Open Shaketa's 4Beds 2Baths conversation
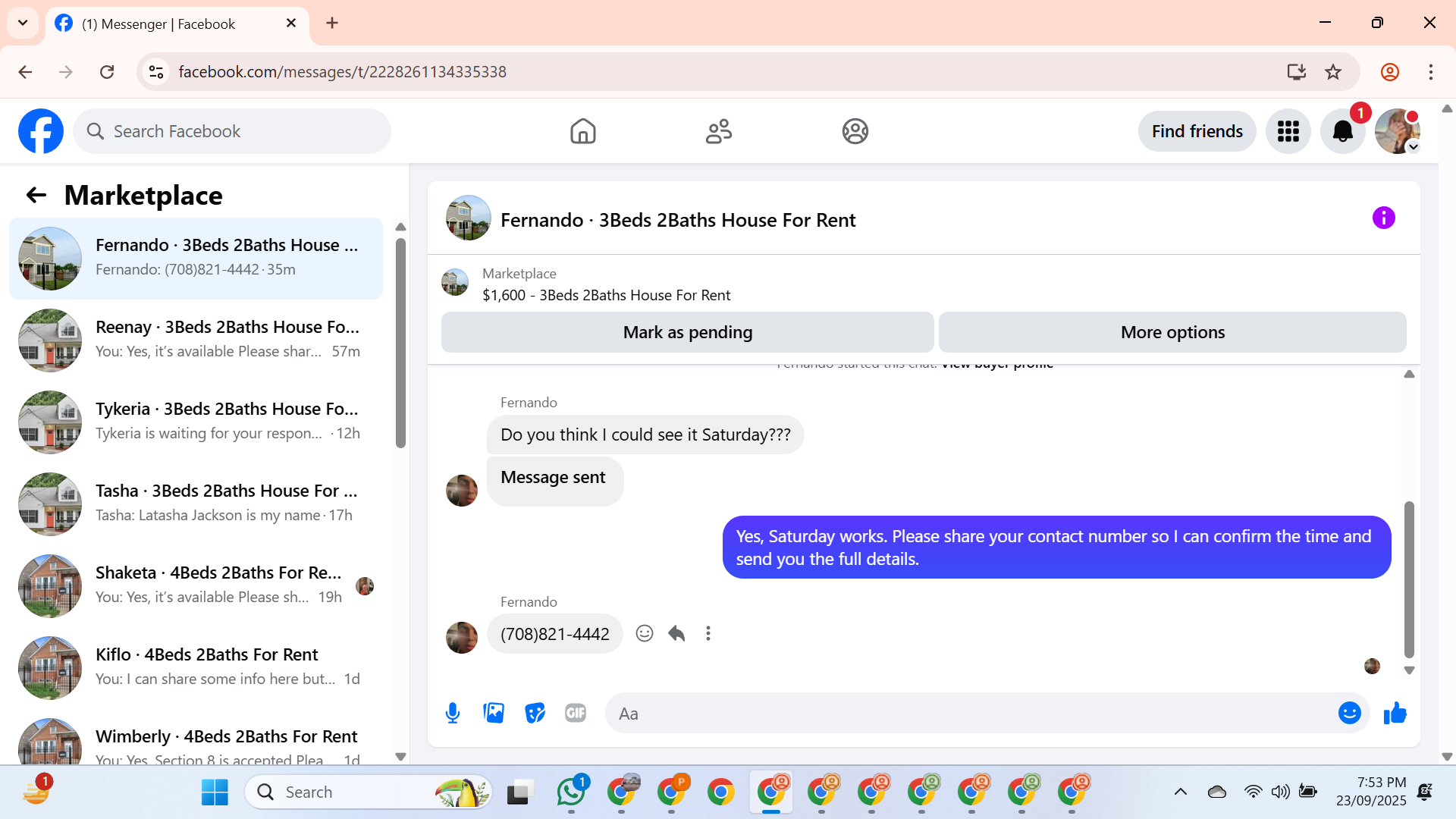The width and height of the screenshot is (1456, 819). point(196,586)
